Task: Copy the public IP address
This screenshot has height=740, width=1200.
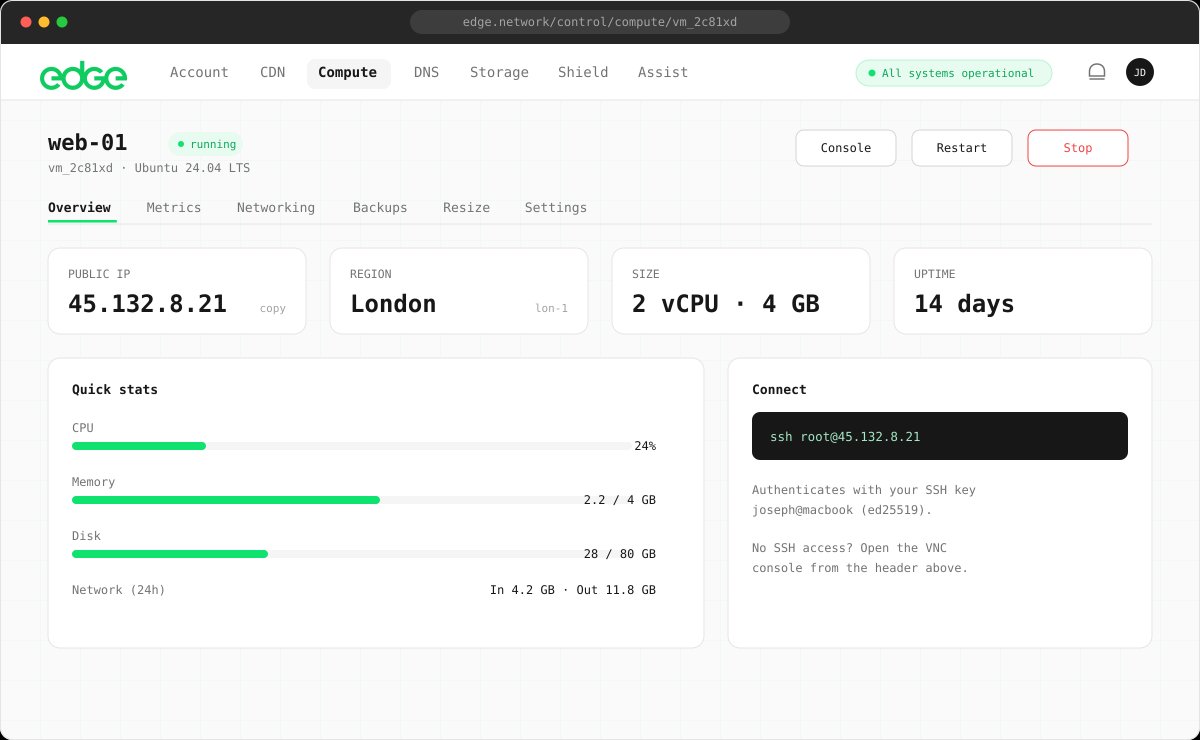Action: (273, 308)
